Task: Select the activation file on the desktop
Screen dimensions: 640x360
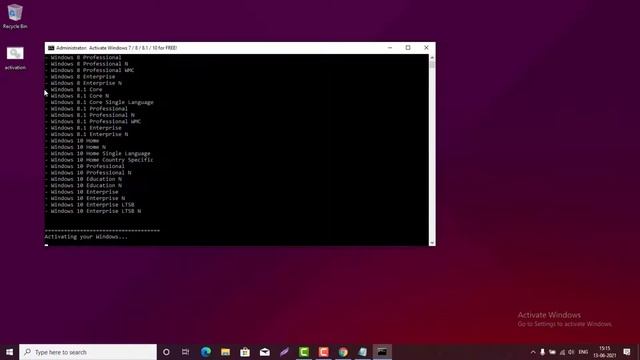Action: pos(15,58)
